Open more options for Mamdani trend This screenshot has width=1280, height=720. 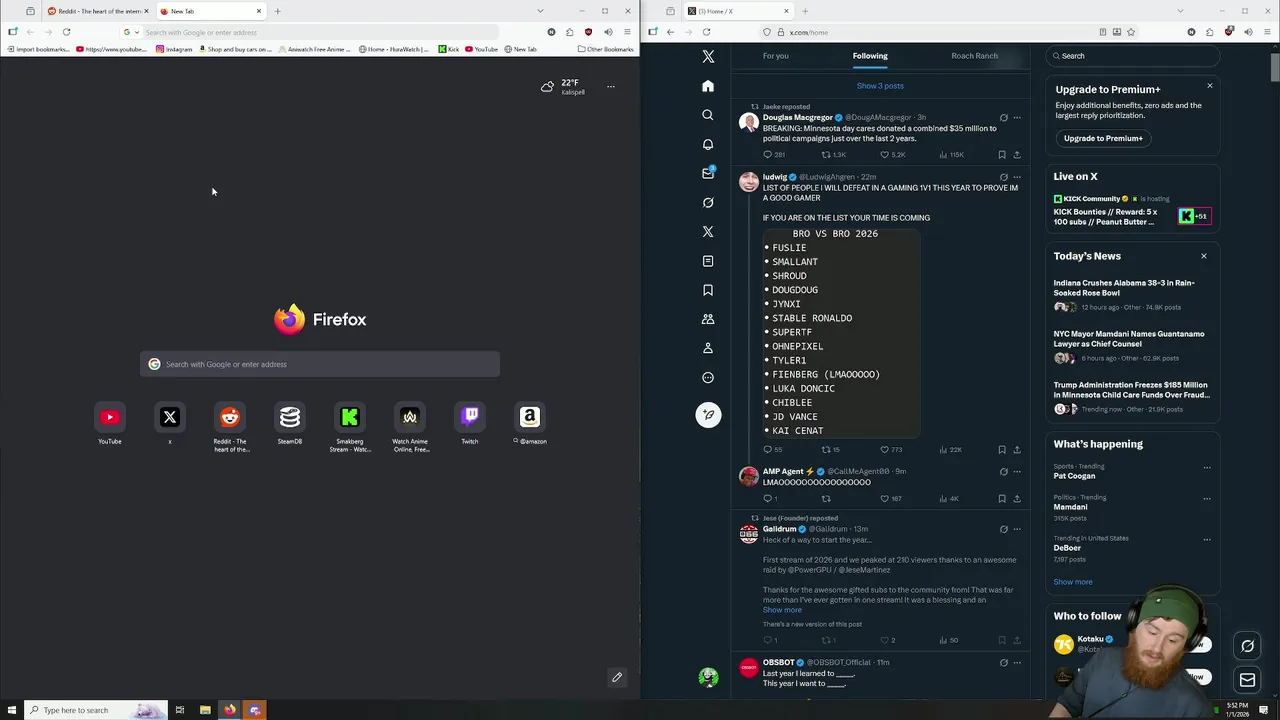coord(1207,498)
